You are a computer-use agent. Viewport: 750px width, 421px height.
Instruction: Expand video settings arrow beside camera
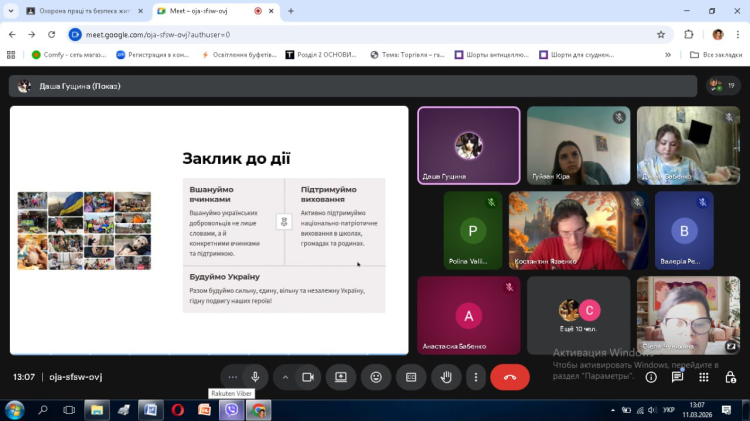(x=285, y=377)
